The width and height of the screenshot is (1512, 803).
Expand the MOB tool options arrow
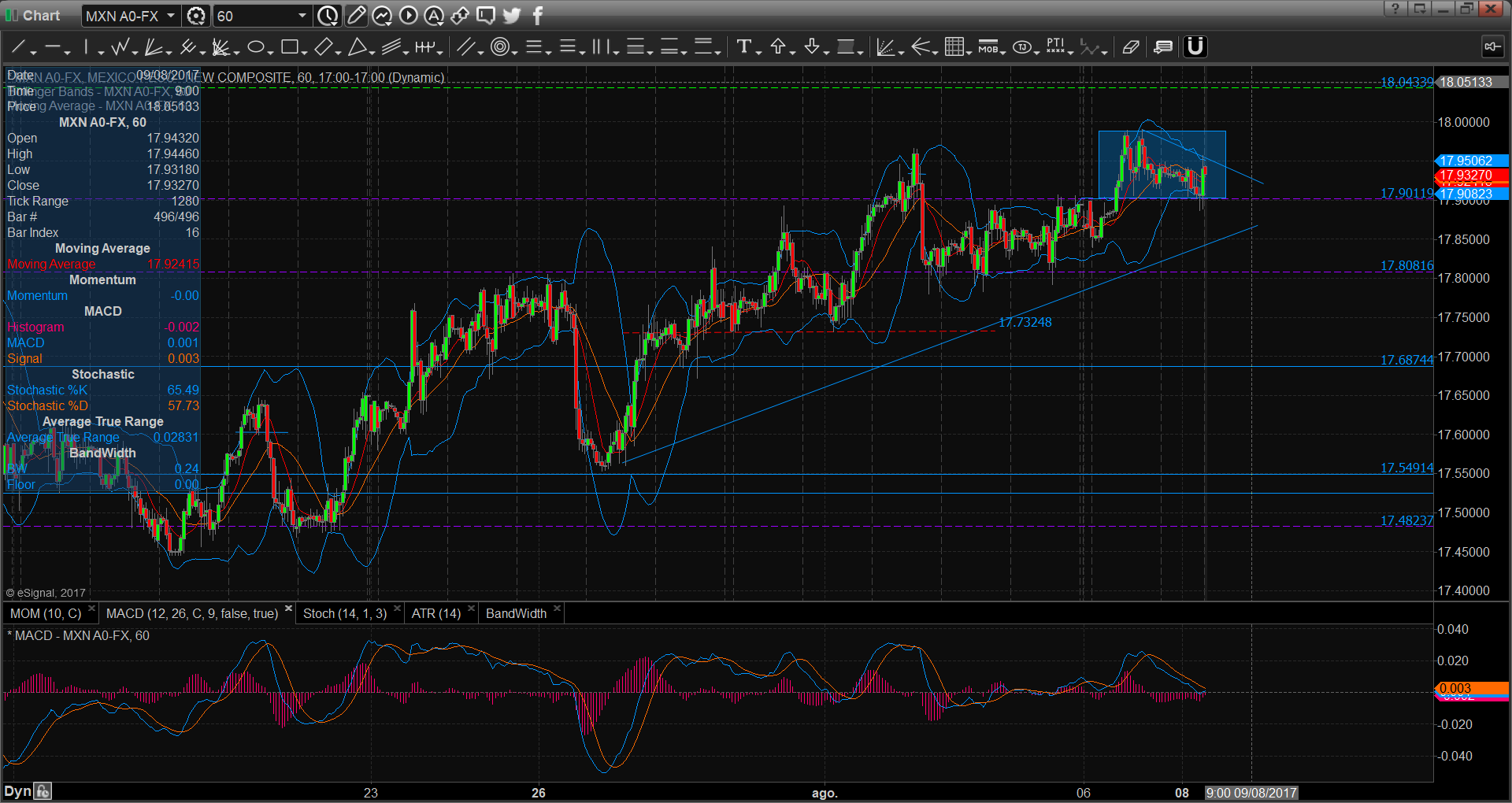pos(1004,52)
